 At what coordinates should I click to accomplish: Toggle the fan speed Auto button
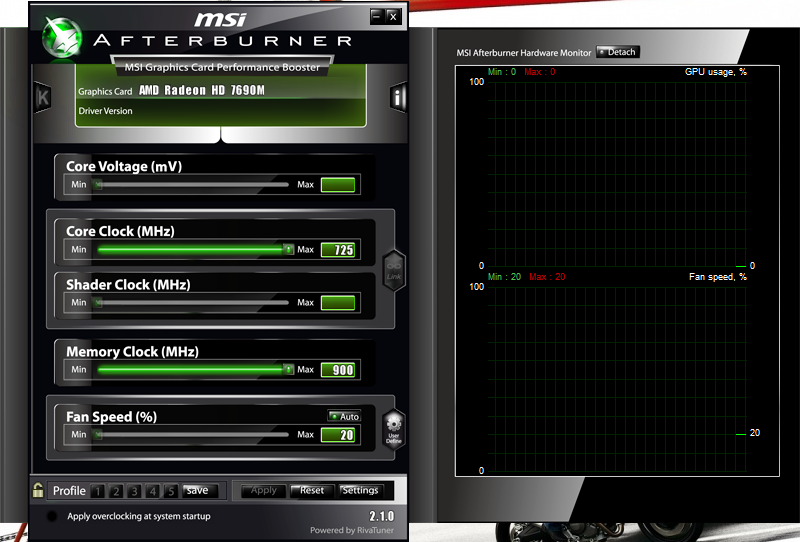344,416
